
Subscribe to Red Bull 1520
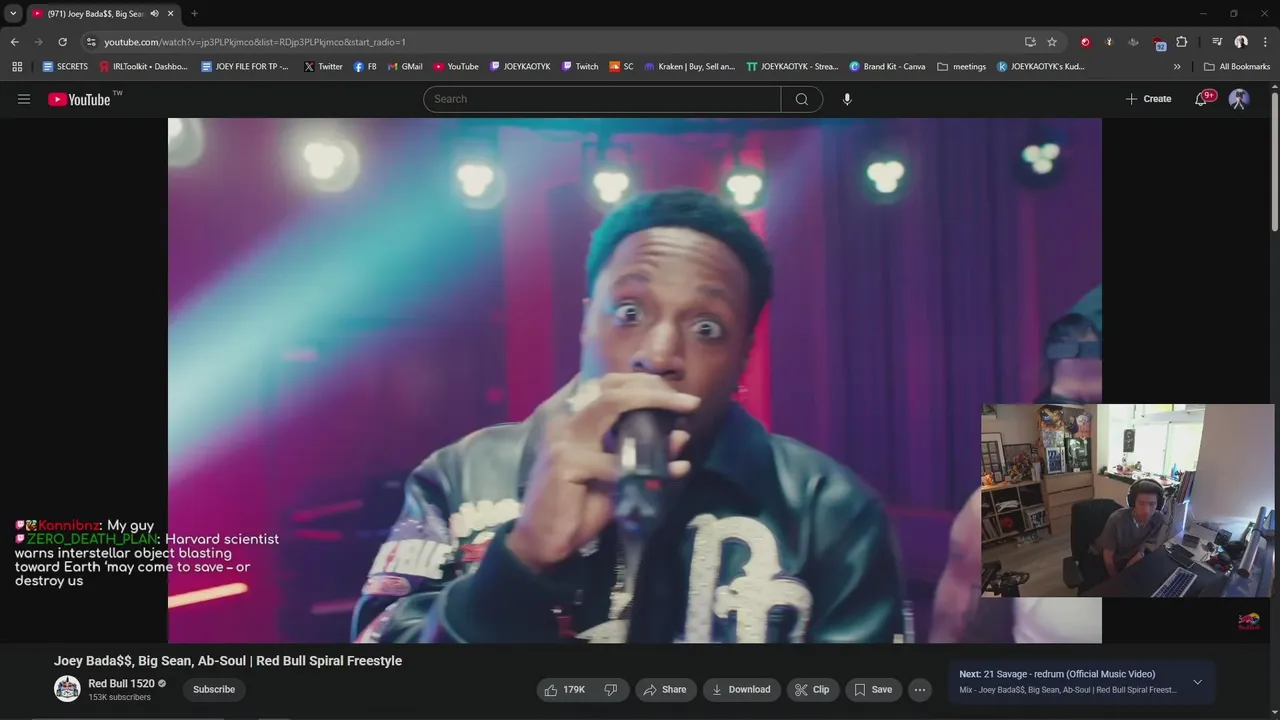click(x=214, y=689)
